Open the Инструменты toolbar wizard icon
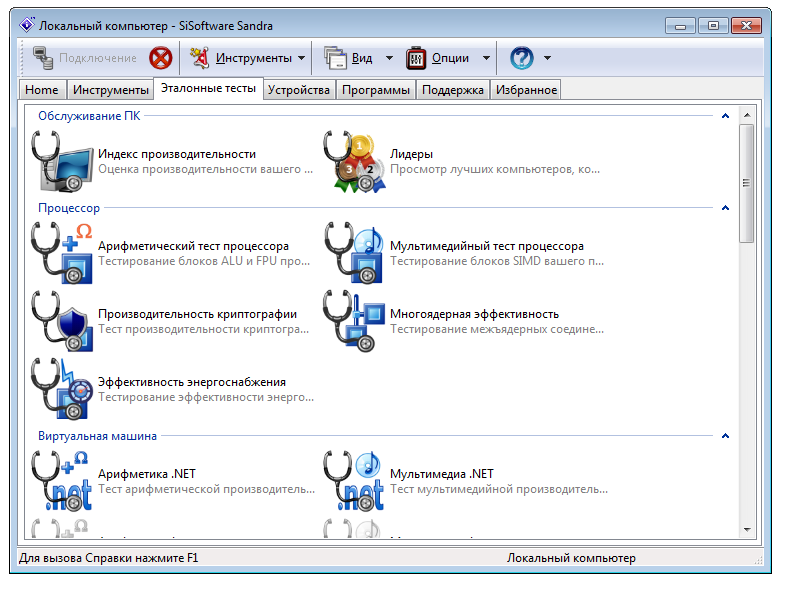This screenshot has width=787, height=593. [x=199, y=58]
